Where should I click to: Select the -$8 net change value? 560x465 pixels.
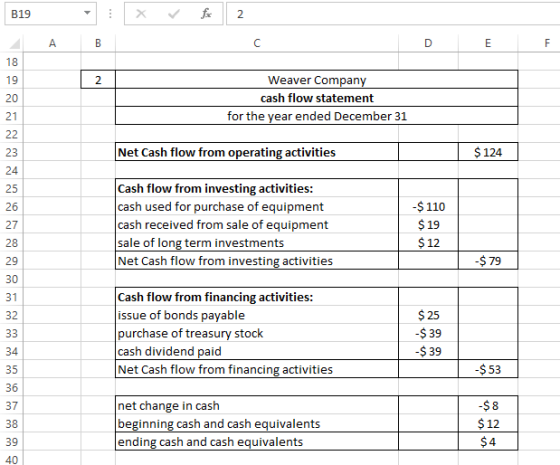(x=488, y=405)
